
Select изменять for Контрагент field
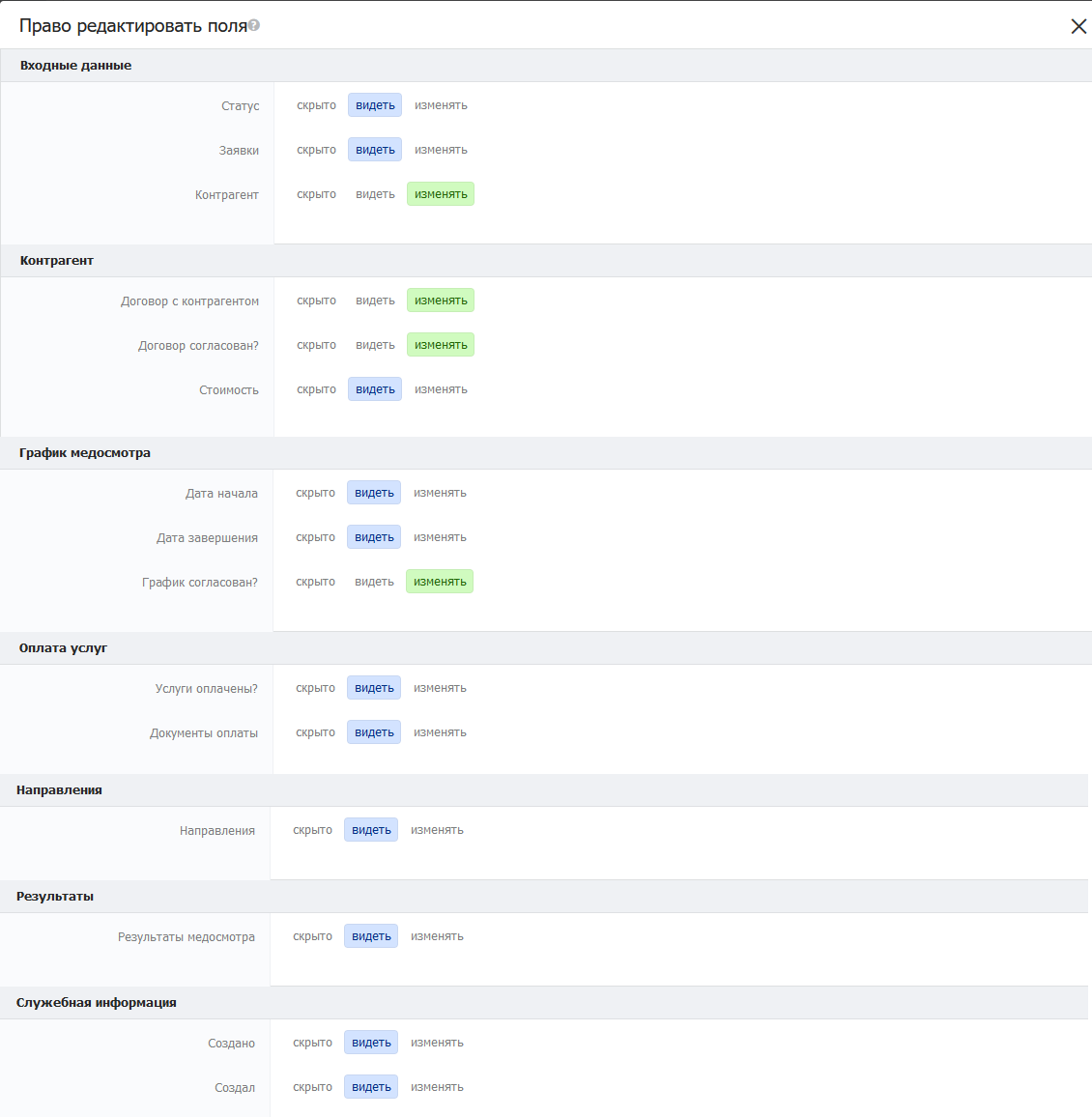click(x=441, y=194)
